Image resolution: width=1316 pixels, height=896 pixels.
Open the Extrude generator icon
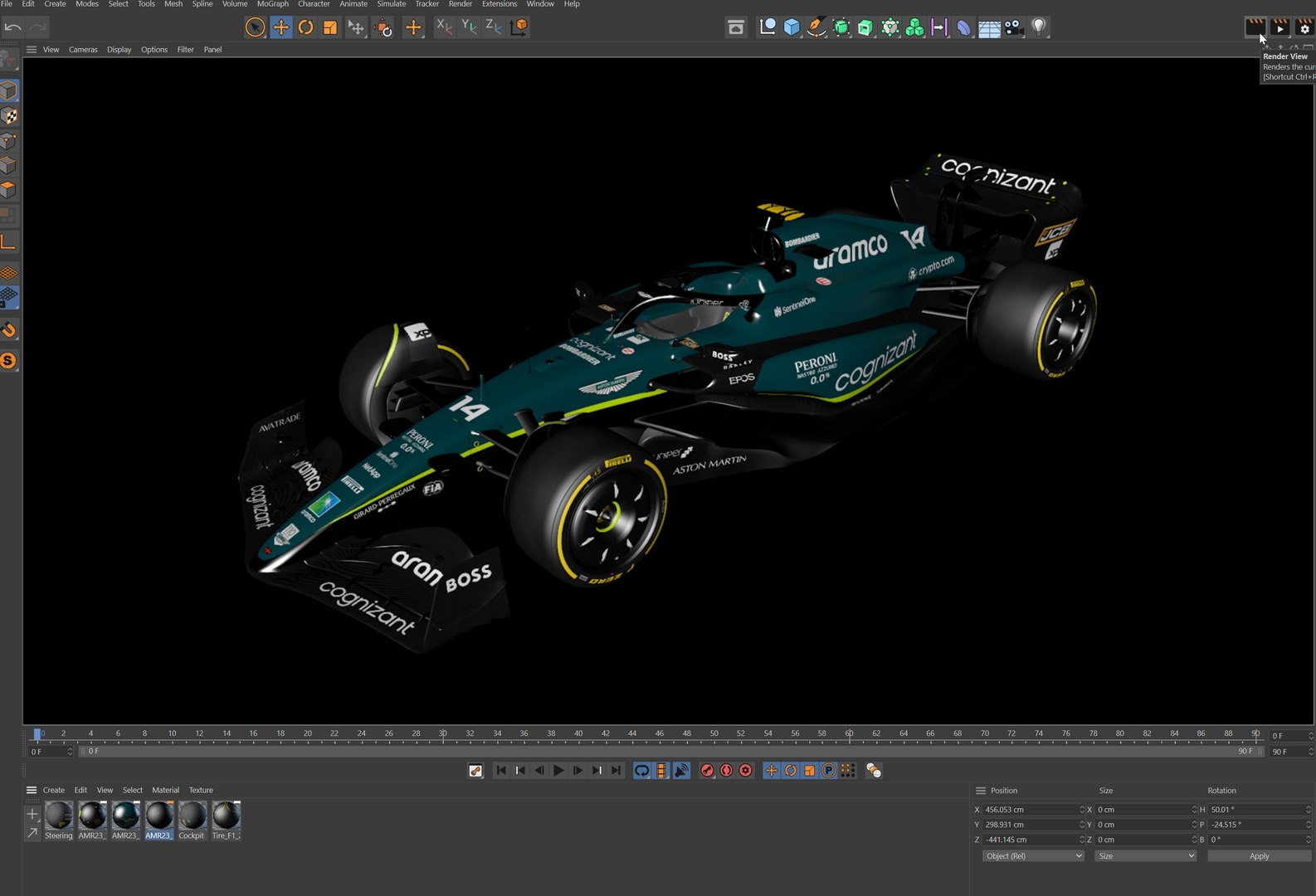[x=865, y=27]
